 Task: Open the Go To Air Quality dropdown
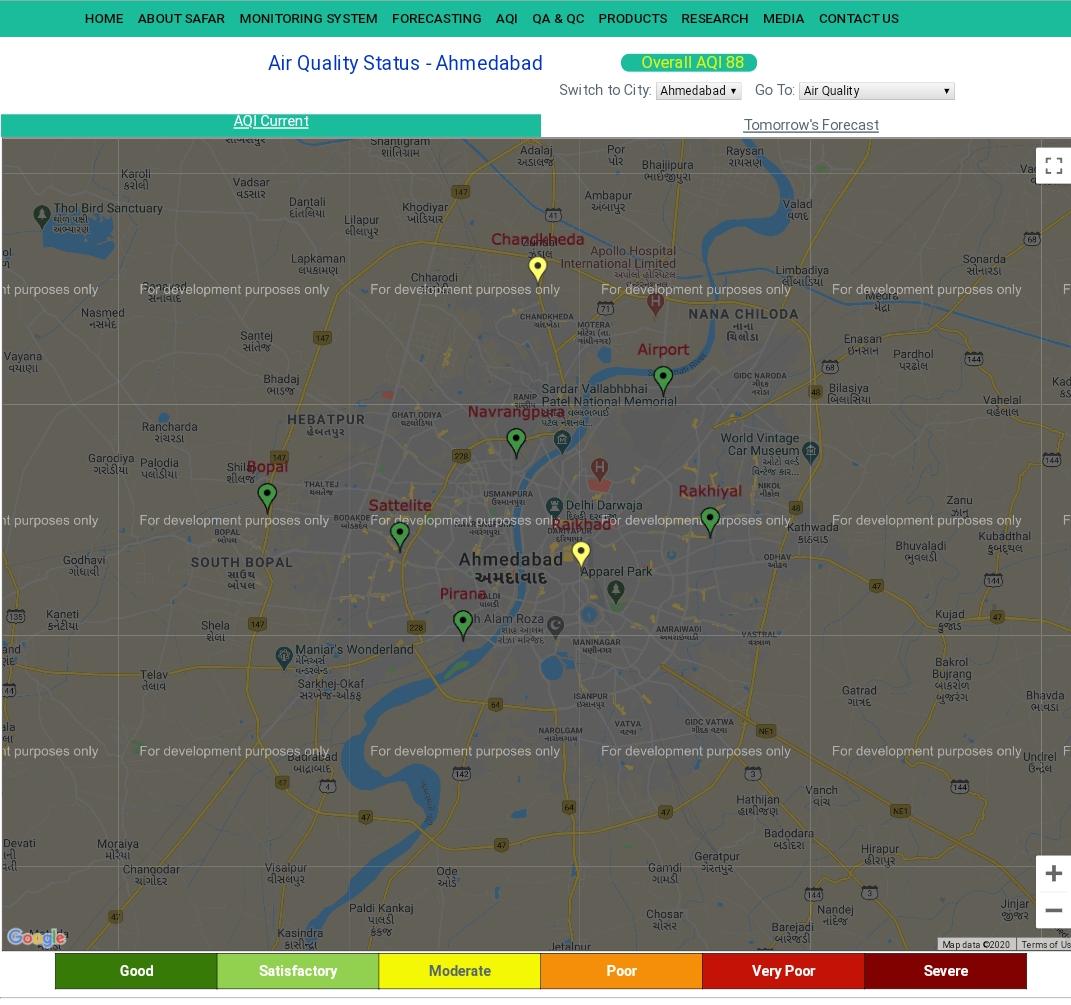tap(876, 91)
